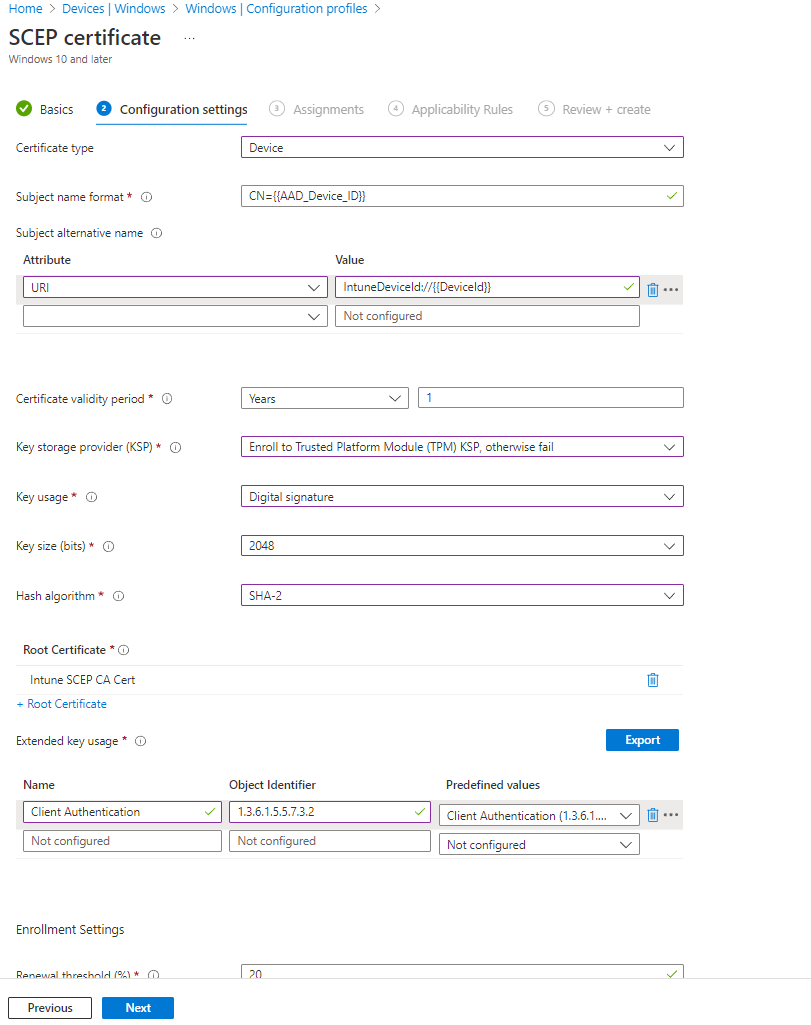The image size is (811, 1025).
Task: Click the Key storage provider info icon
Action: [176, 447]
